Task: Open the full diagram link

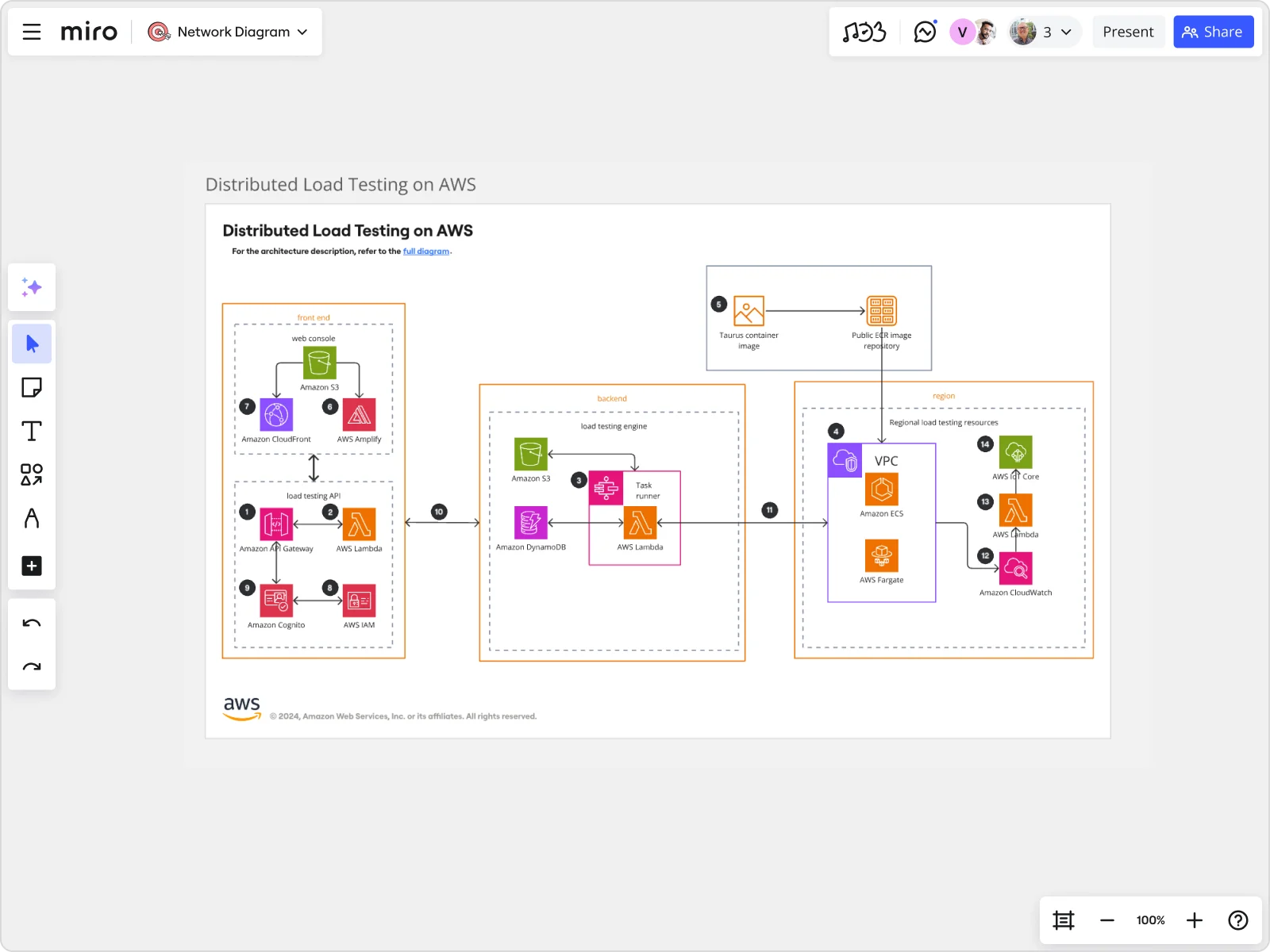Action: click(x=426, y=251)
